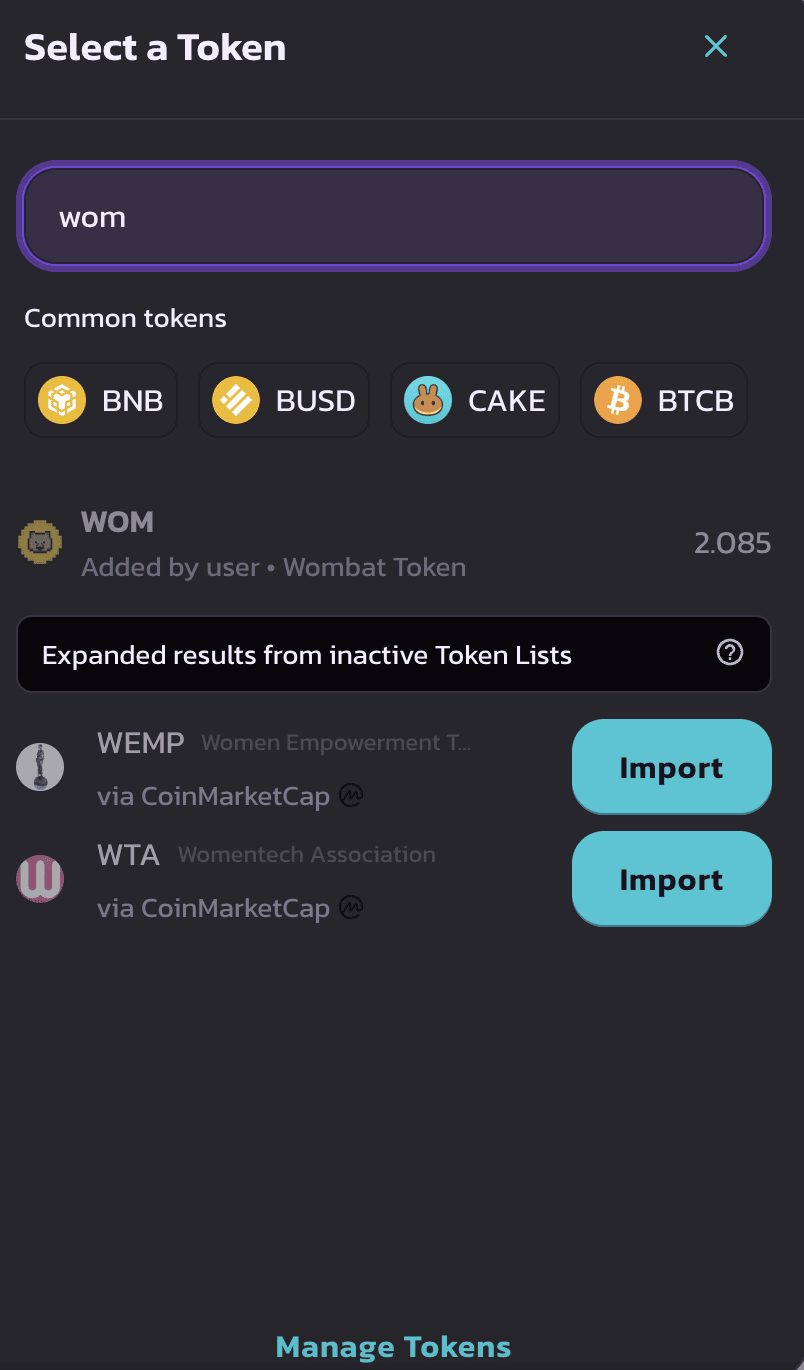Pick the CAKE common token chip
Image resolution: width=804 pixels, height=1370 pixels.
coord(475,401)
